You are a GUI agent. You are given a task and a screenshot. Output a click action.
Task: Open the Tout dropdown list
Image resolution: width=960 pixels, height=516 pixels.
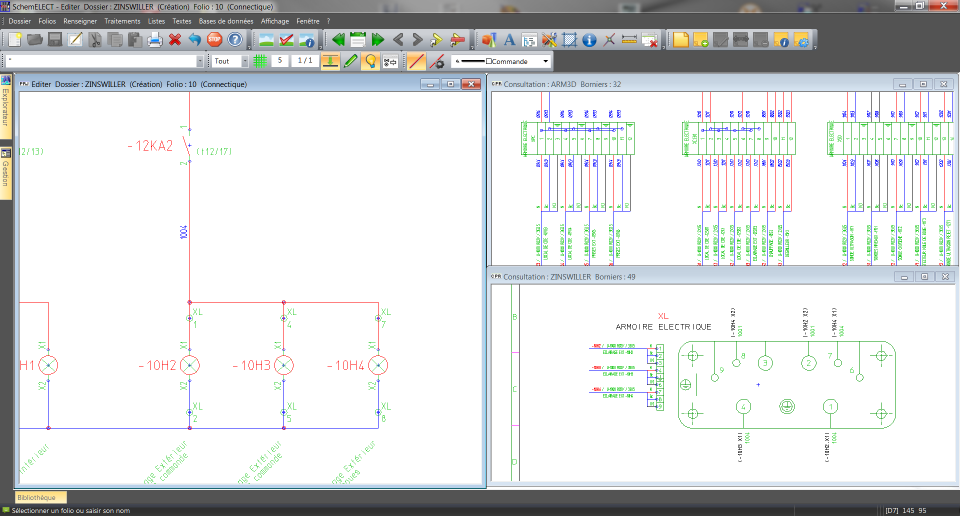[x=245, y=61]
